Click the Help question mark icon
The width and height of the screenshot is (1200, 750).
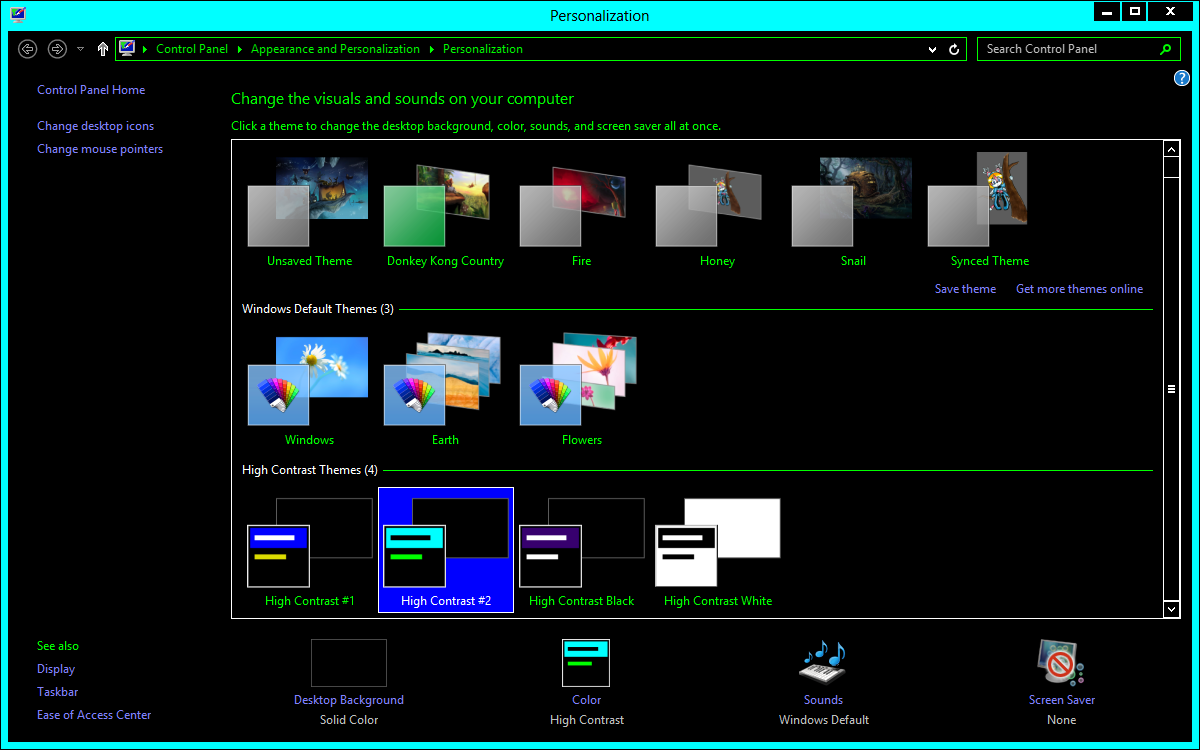pyautogui.click(x=1181, y=79)
